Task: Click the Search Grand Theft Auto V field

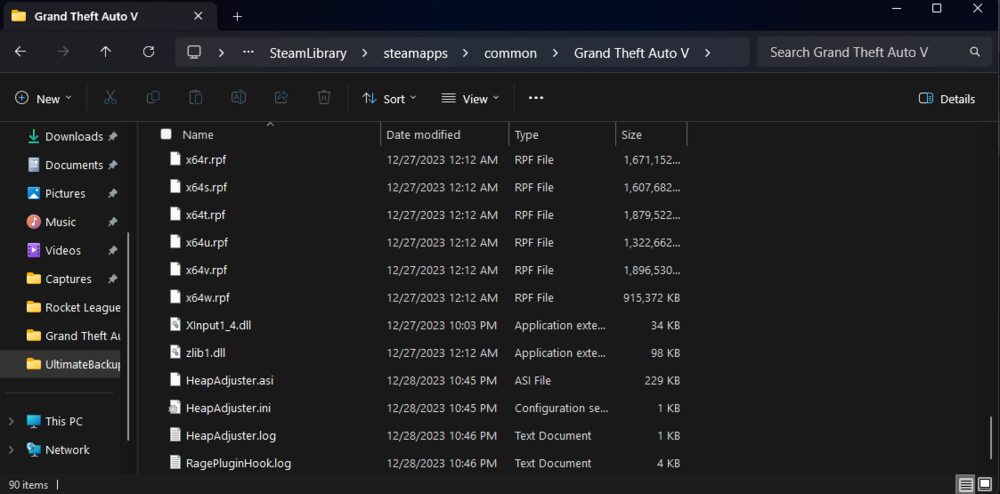Action: [x=860, y=52]
